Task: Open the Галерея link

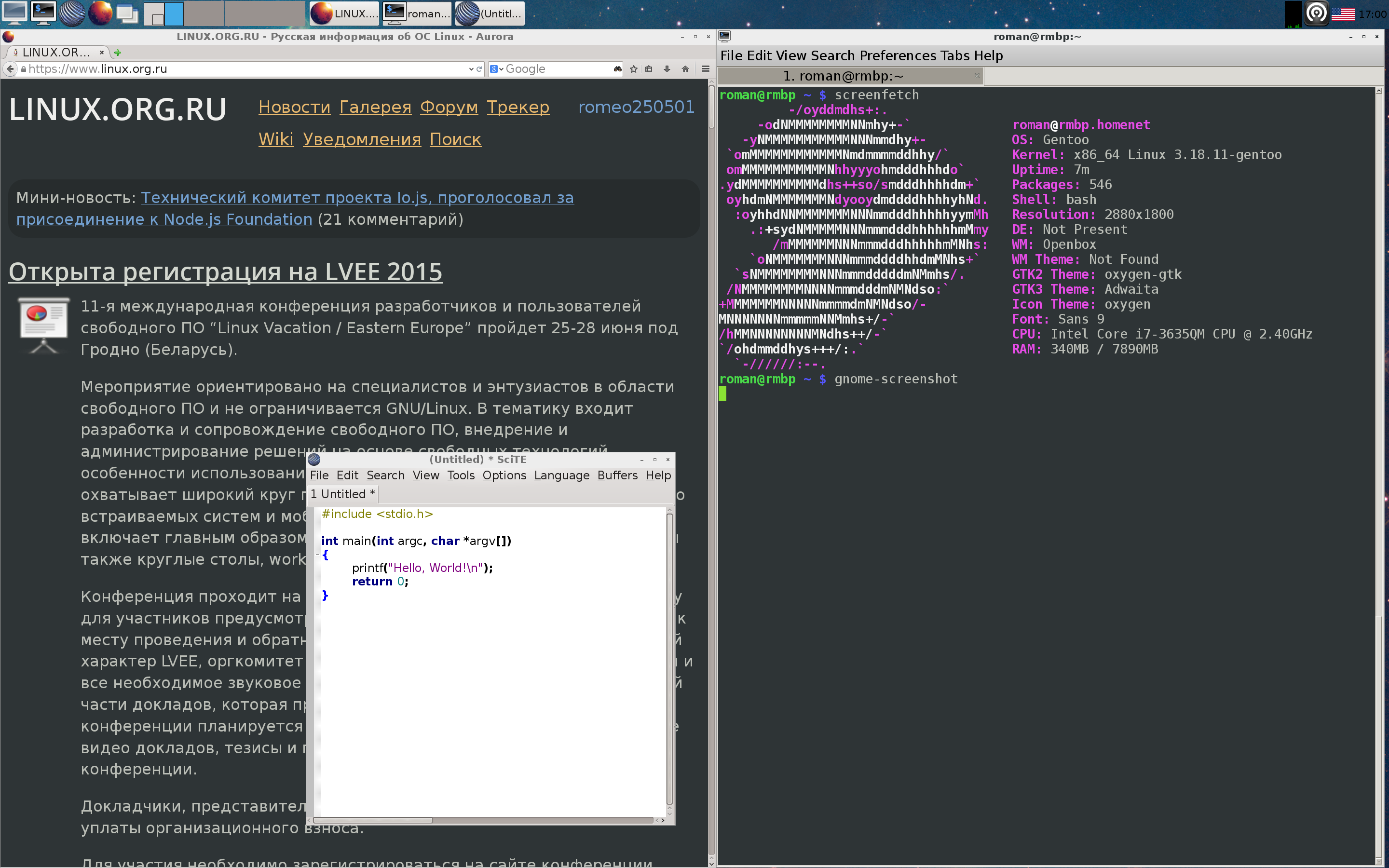Action: 375,107
